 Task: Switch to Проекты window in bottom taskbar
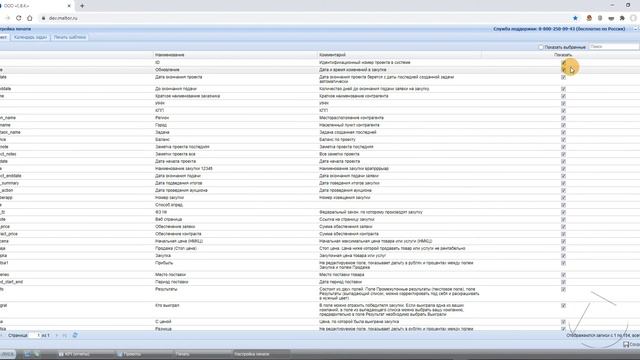[143, 354]
